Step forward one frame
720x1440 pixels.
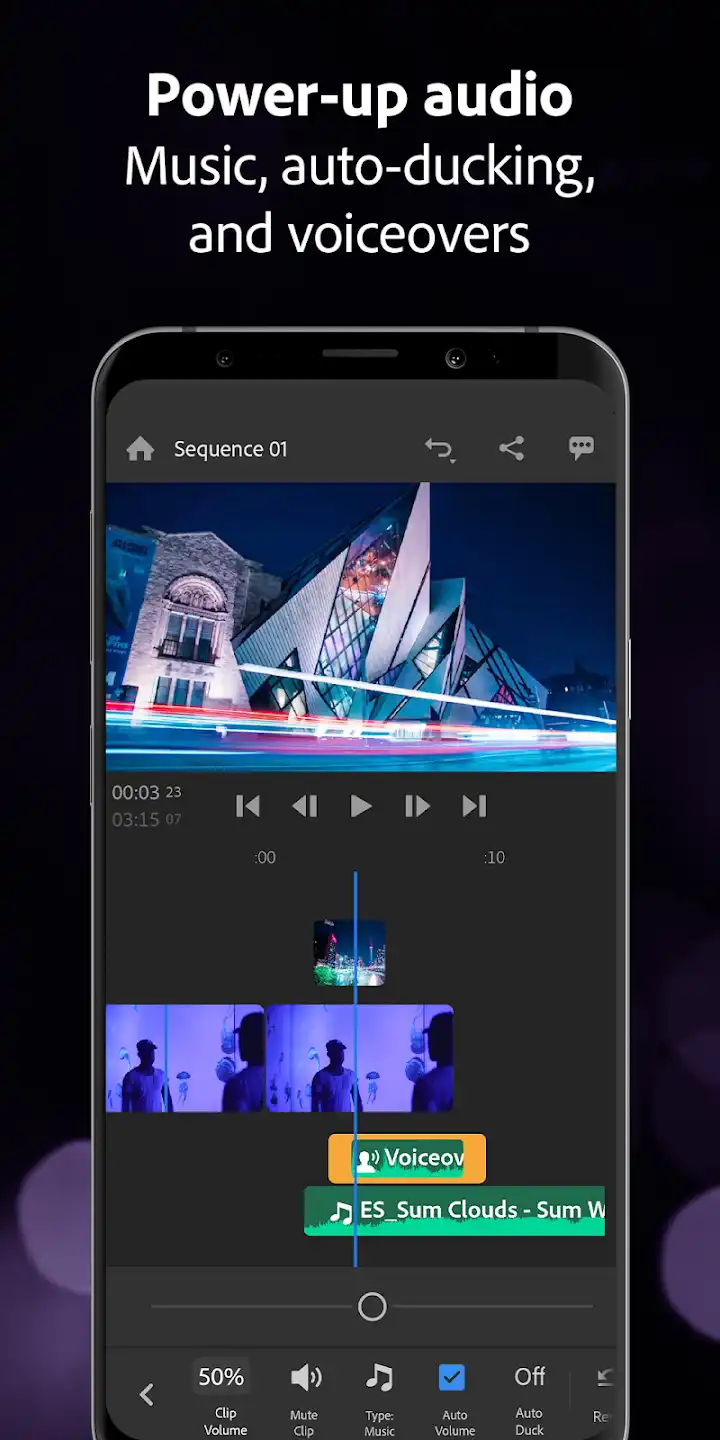417,806
